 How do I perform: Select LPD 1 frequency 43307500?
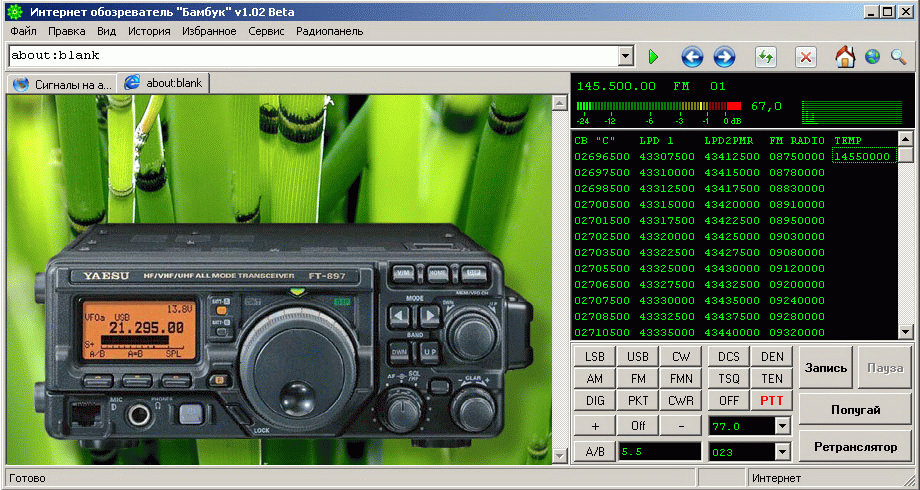coord(667,157)
